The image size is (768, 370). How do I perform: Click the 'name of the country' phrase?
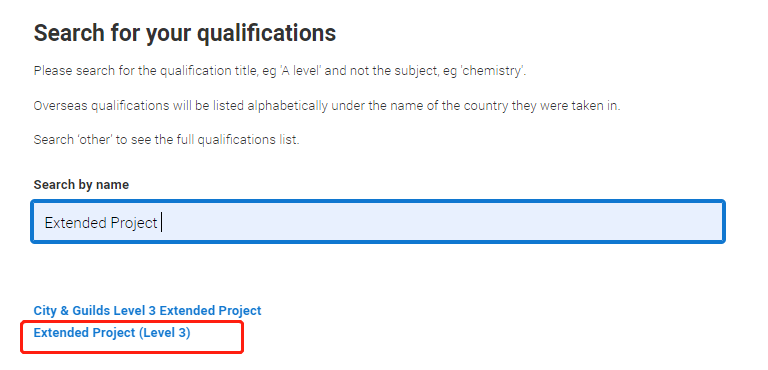pyautogui.click(x=453, y=105)
